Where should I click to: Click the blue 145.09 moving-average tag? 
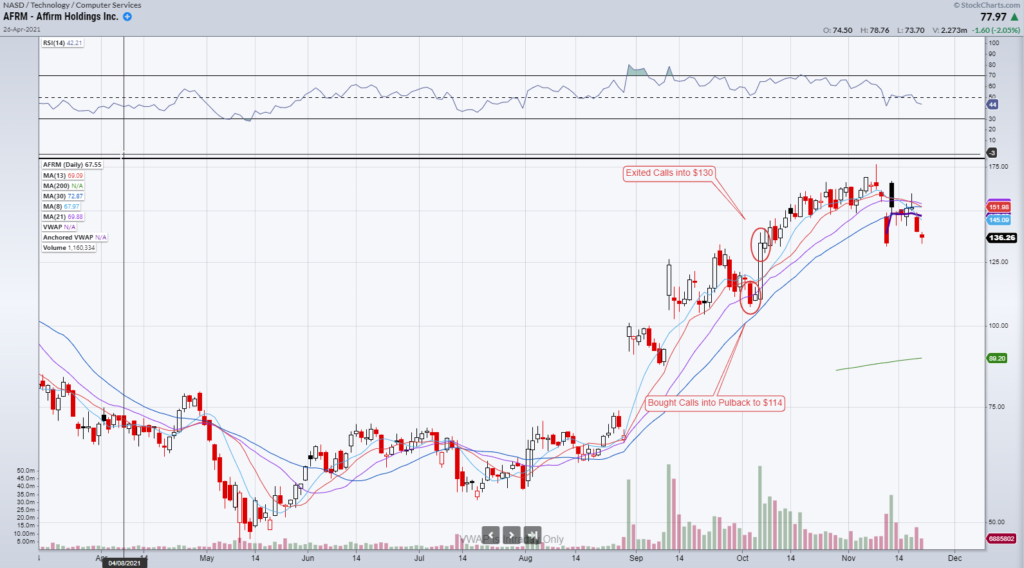tap(999, 220)
